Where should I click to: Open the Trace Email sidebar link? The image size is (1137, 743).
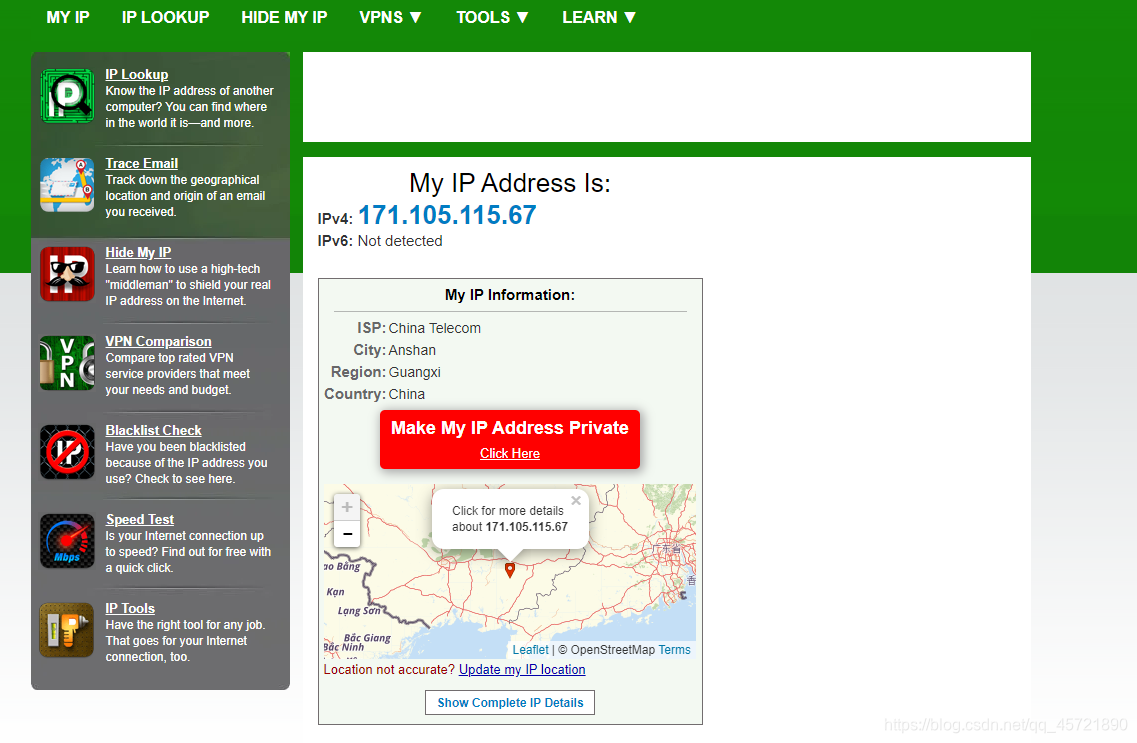tap(141, 163)
